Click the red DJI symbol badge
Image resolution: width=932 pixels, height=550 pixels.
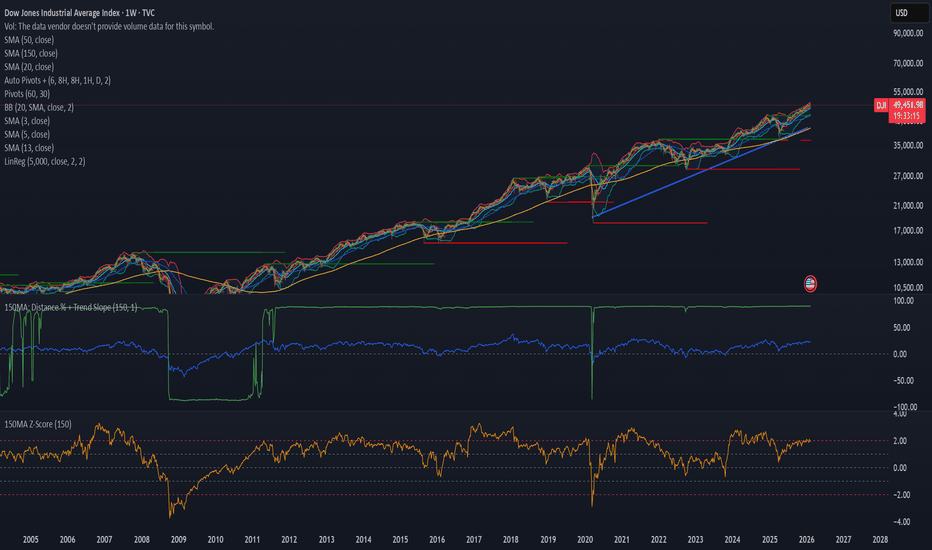(x=881, y=105)
